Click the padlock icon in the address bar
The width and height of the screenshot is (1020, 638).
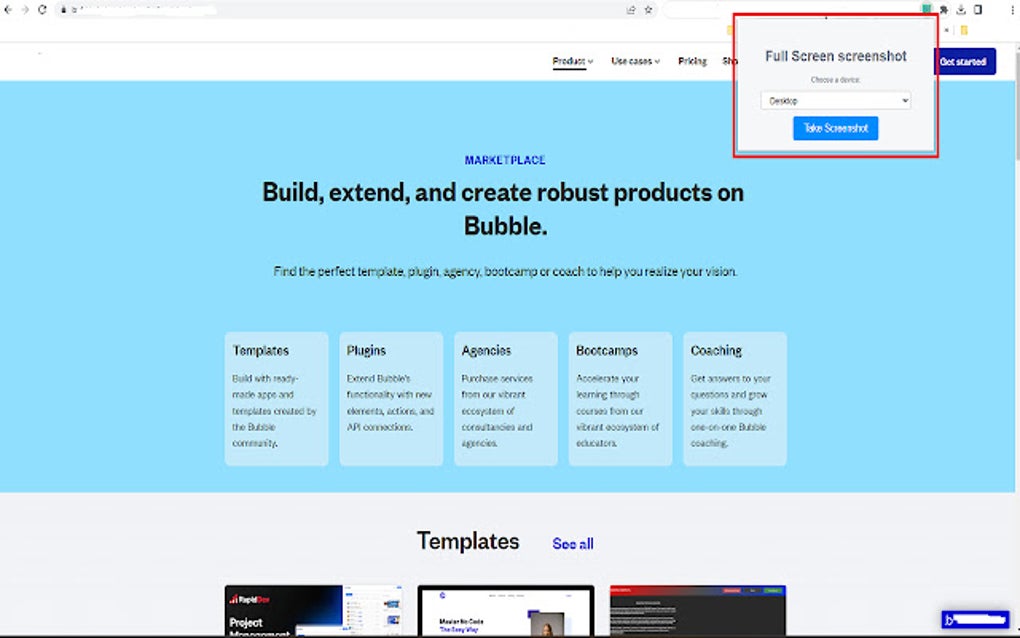65,8
